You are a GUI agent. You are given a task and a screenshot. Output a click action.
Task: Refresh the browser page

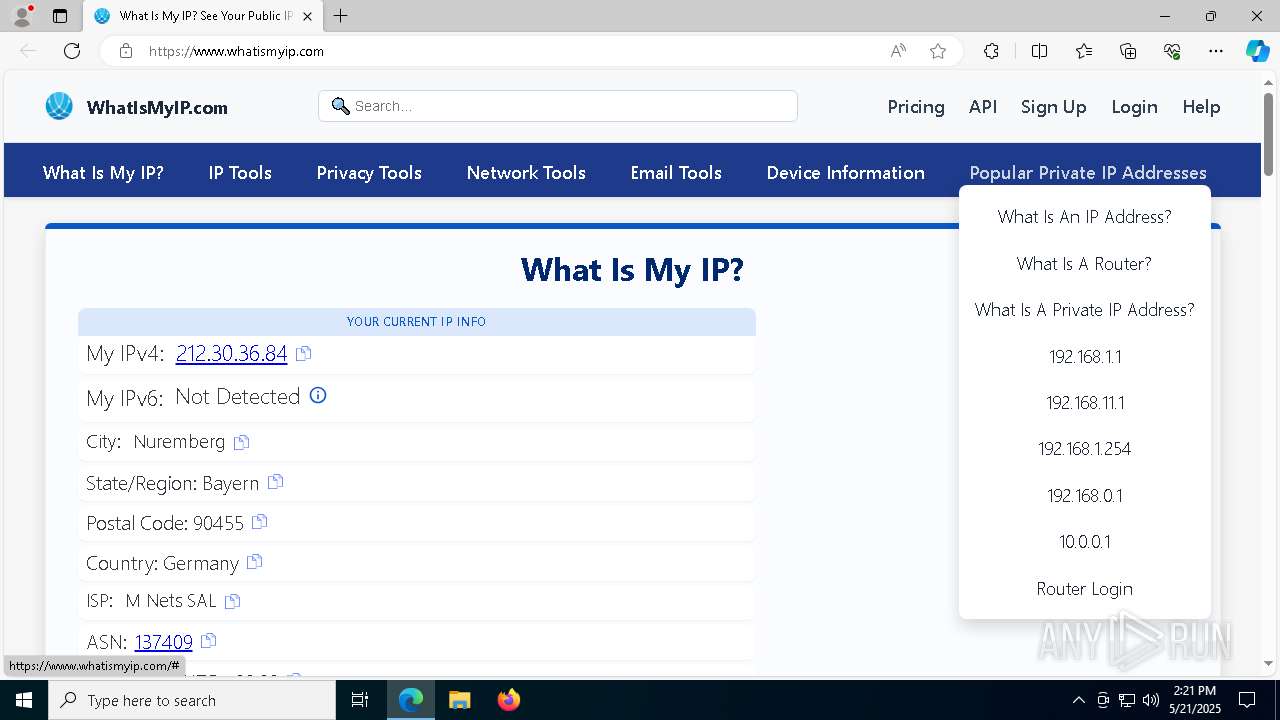point(72,51)
